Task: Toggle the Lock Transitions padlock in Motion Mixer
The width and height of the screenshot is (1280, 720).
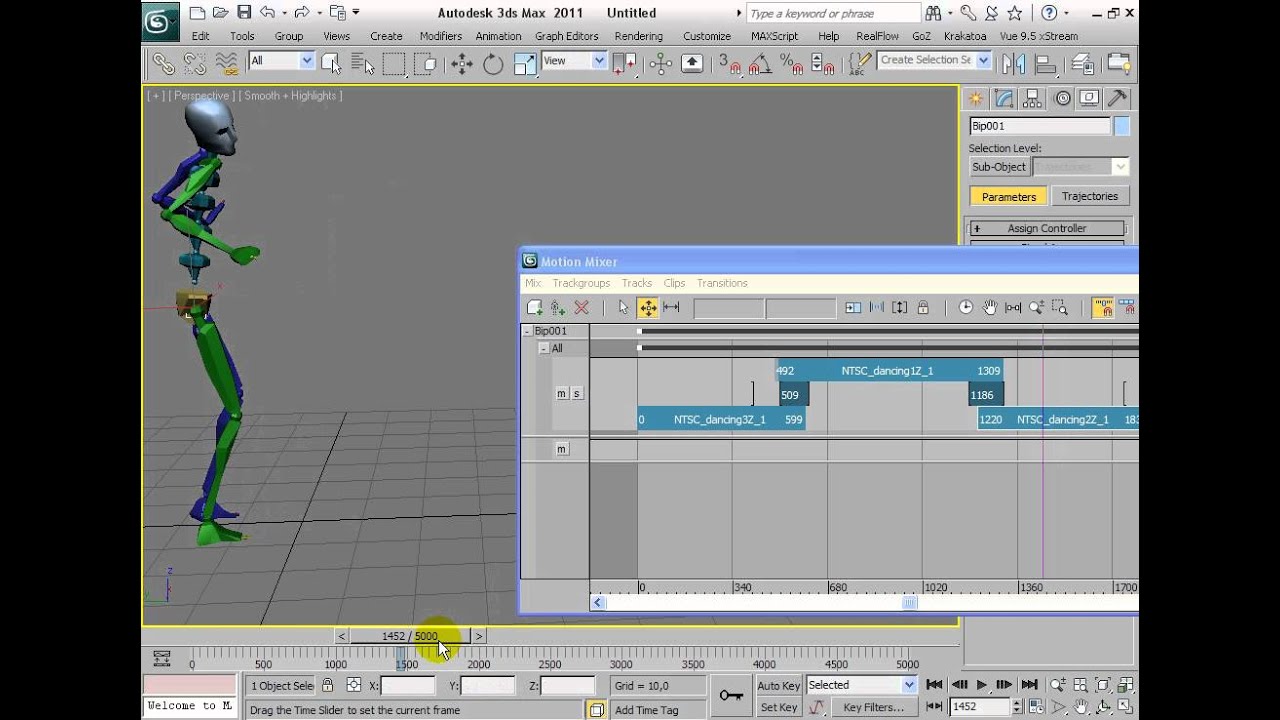Action: coord(923,308)
